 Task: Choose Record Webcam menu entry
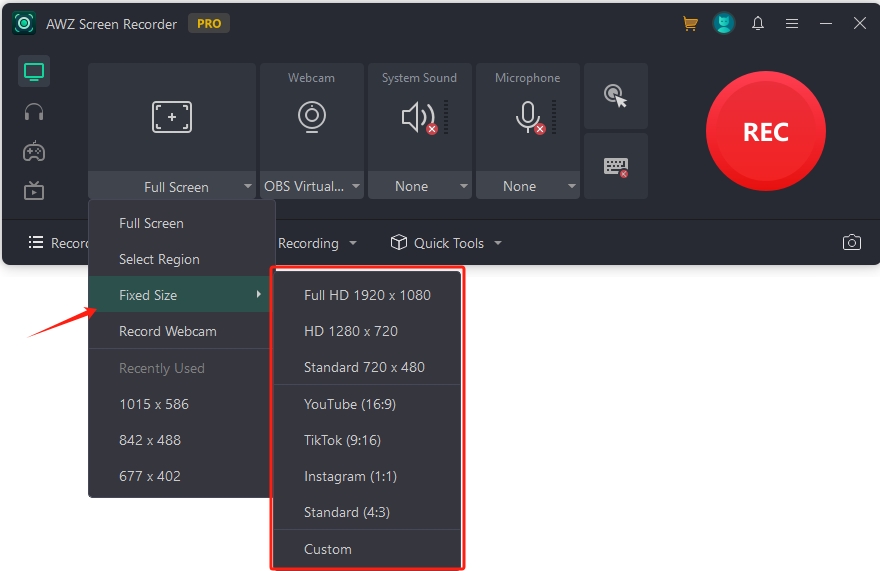pyautogui.click(x=179, y=331)
